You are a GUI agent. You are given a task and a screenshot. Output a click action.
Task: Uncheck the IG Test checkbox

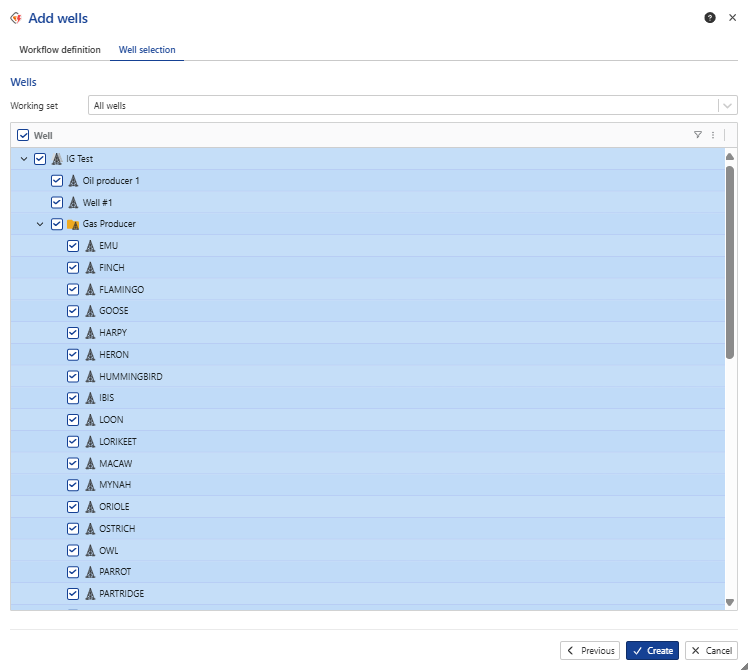pyautogui.click(x=40, y=158)
